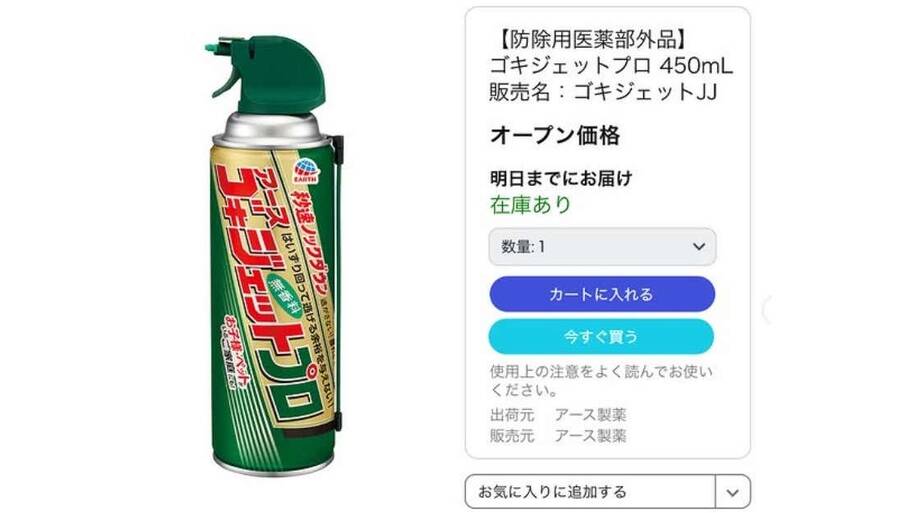Viewport: 912px width, 513px height.
Task: Buy now with 今すぐ買う button
Action: pyautogui.click(x=601, y=337)
